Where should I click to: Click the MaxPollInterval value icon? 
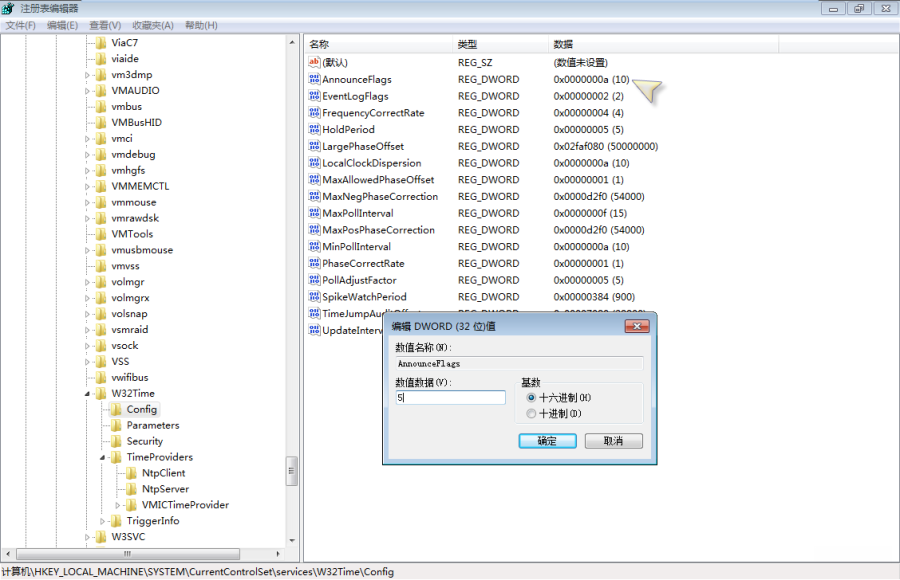click(314, 213)
